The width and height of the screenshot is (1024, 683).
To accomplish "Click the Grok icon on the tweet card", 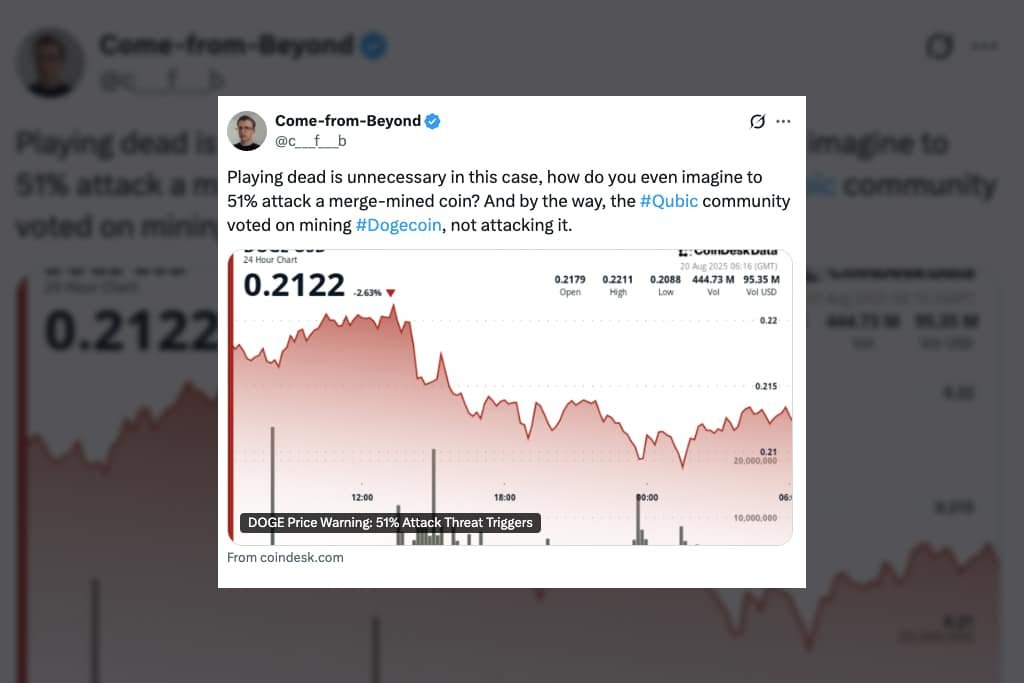I will [757, 122].
